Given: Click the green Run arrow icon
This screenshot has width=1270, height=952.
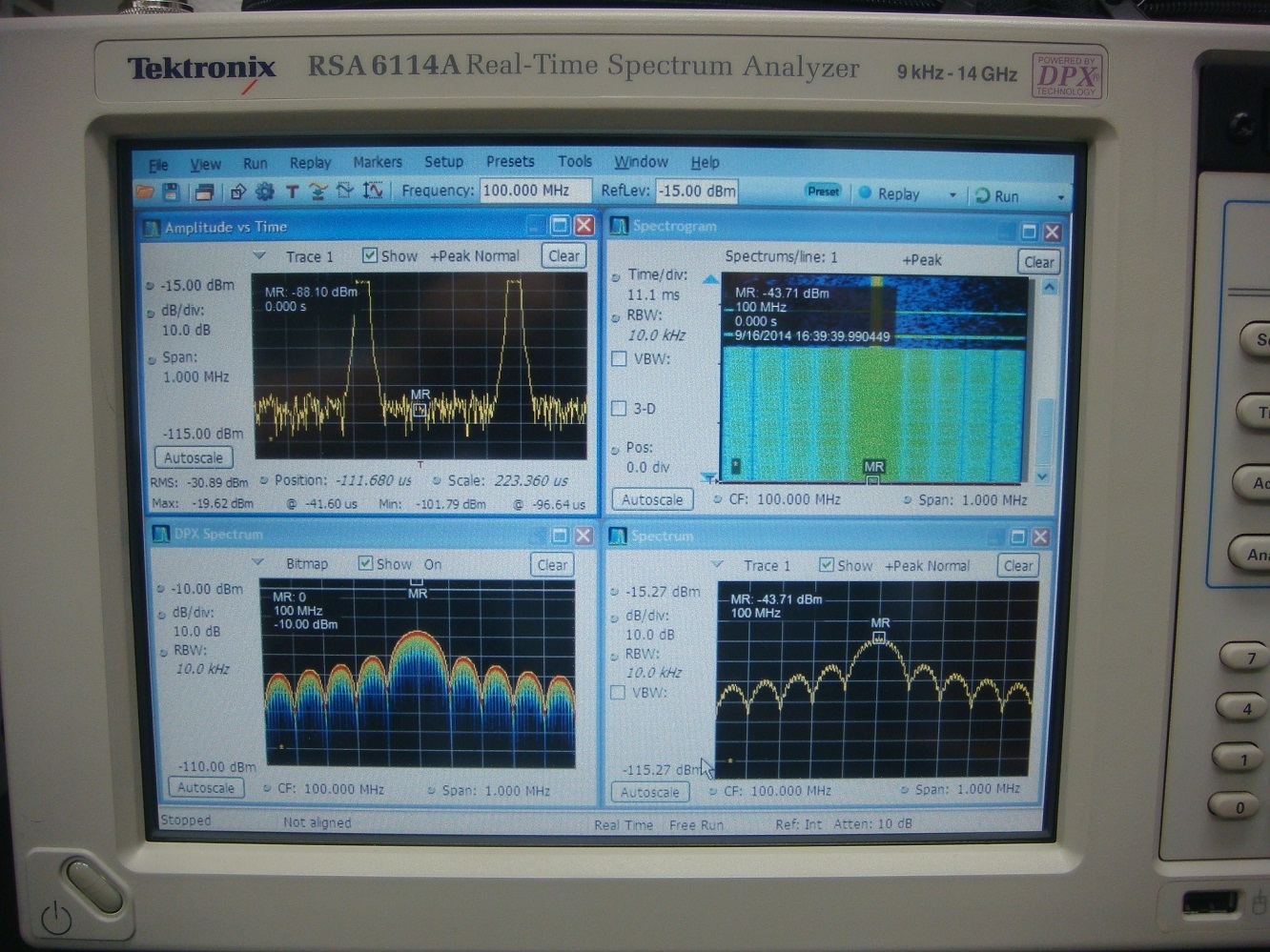Looking at the screenshot, I should [982, 195].
